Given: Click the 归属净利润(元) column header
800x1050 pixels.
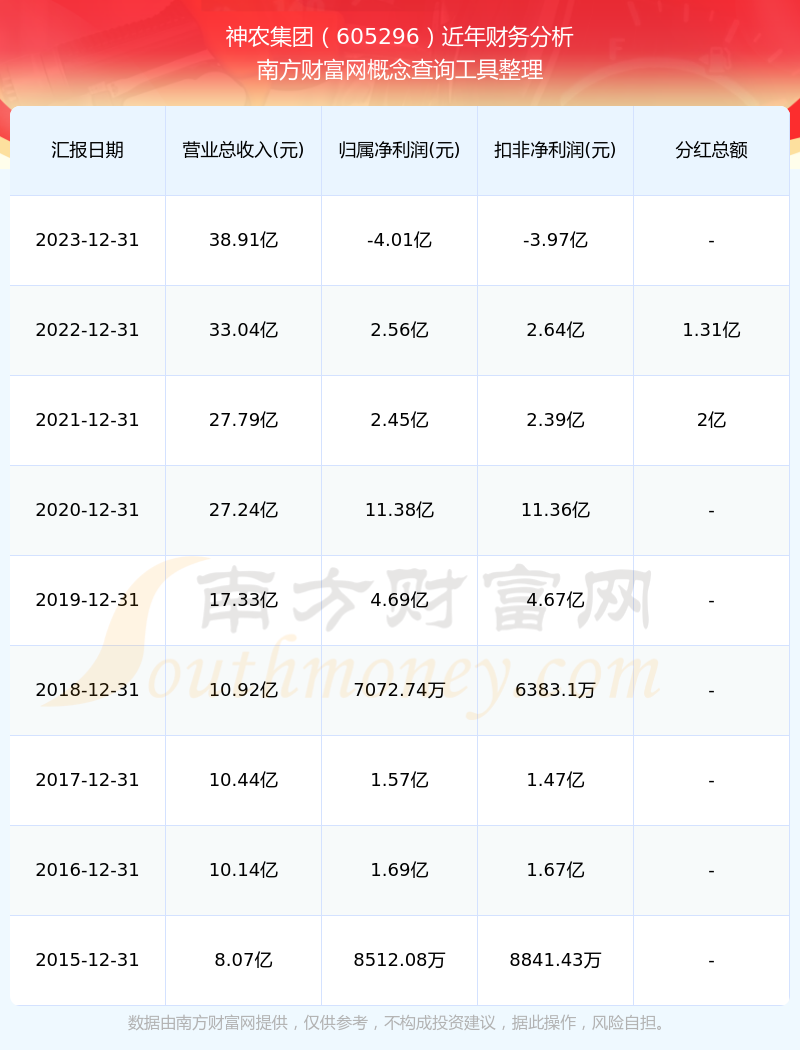Looking at the screenshot, I should coord(399,150).
